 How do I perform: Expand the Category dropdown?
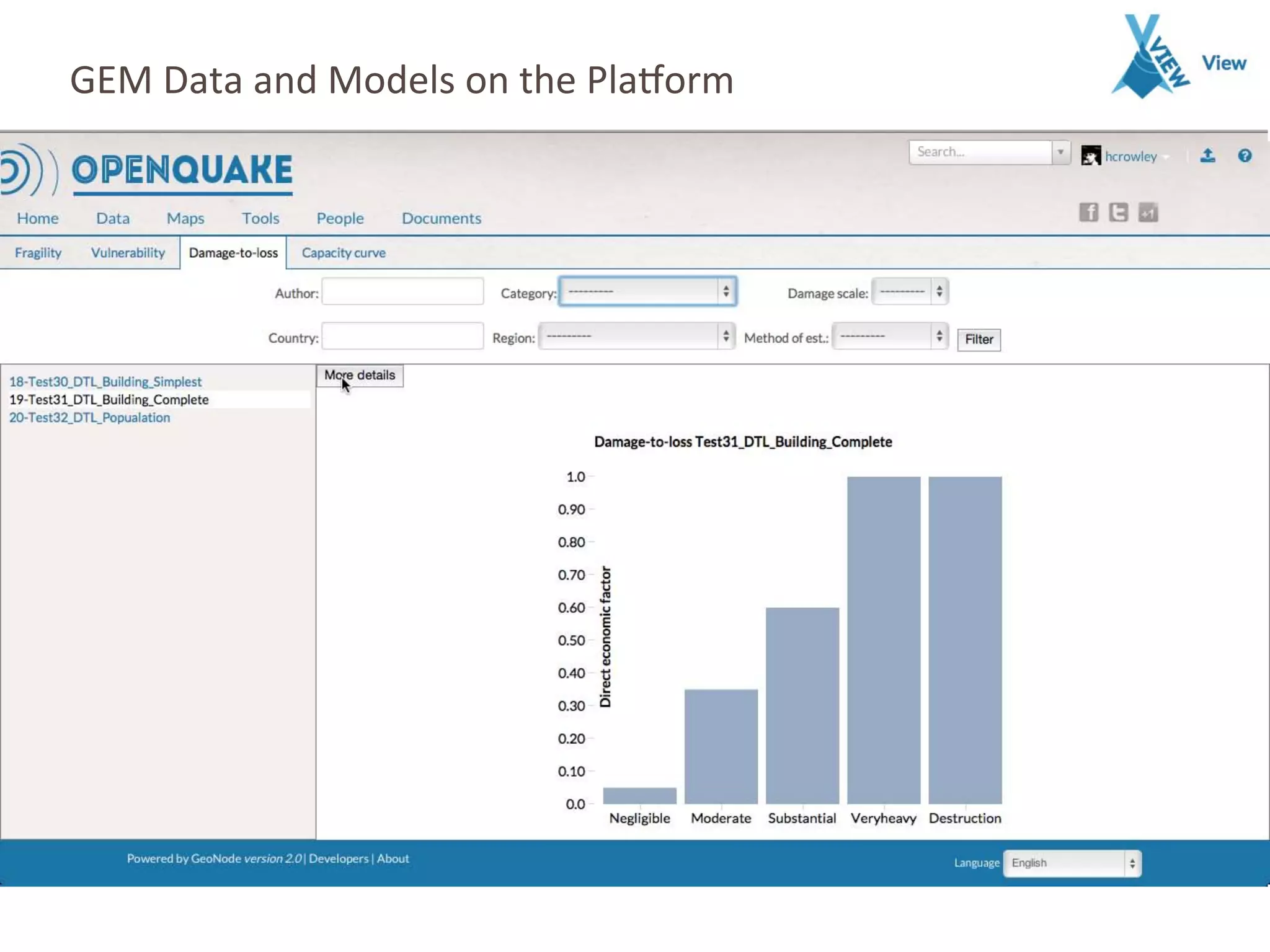(647, 291)
